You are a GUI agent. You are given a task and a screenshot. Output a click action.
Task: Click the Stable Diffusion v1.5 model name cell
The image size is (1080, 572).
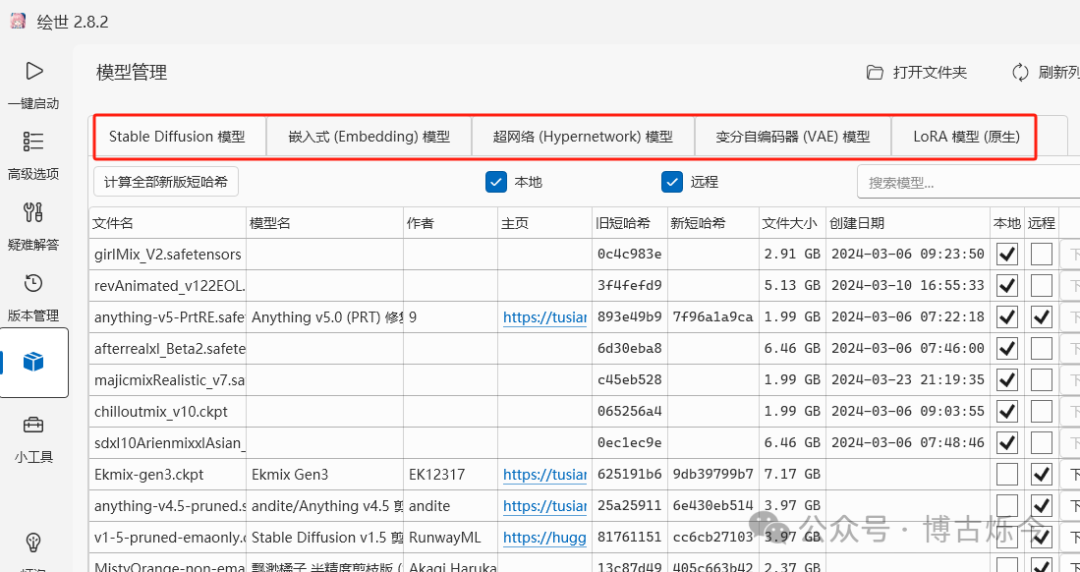325,538
